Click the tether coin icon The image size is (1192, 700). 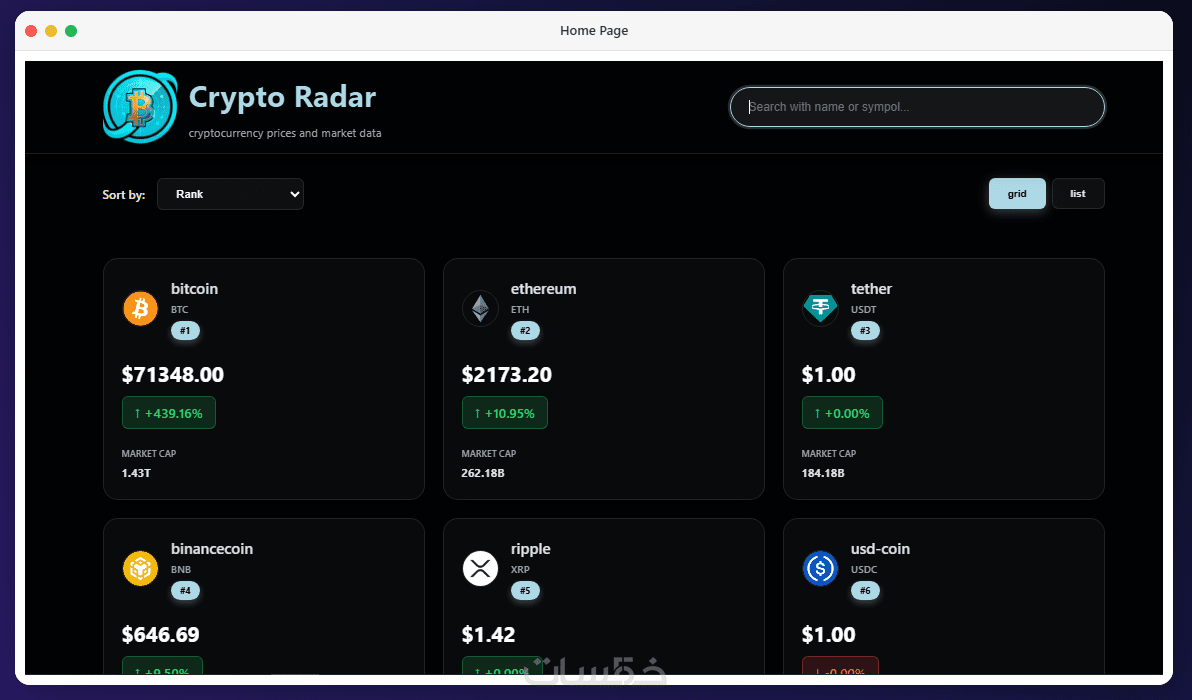(820, 308)
